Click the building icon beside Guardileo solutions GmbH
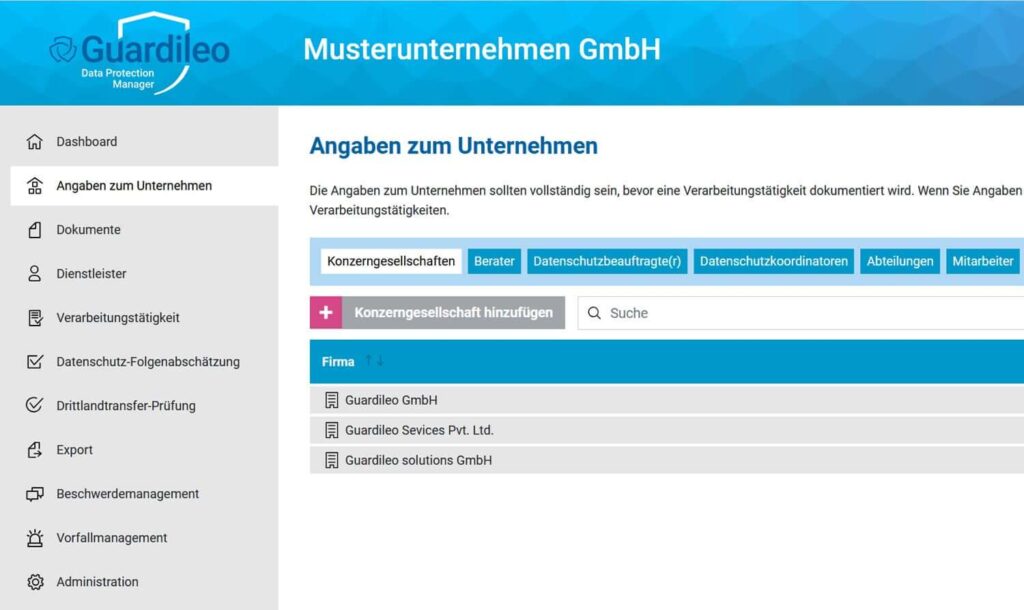This screenshot has height=610, width=1024. click(x=332, y=460)
